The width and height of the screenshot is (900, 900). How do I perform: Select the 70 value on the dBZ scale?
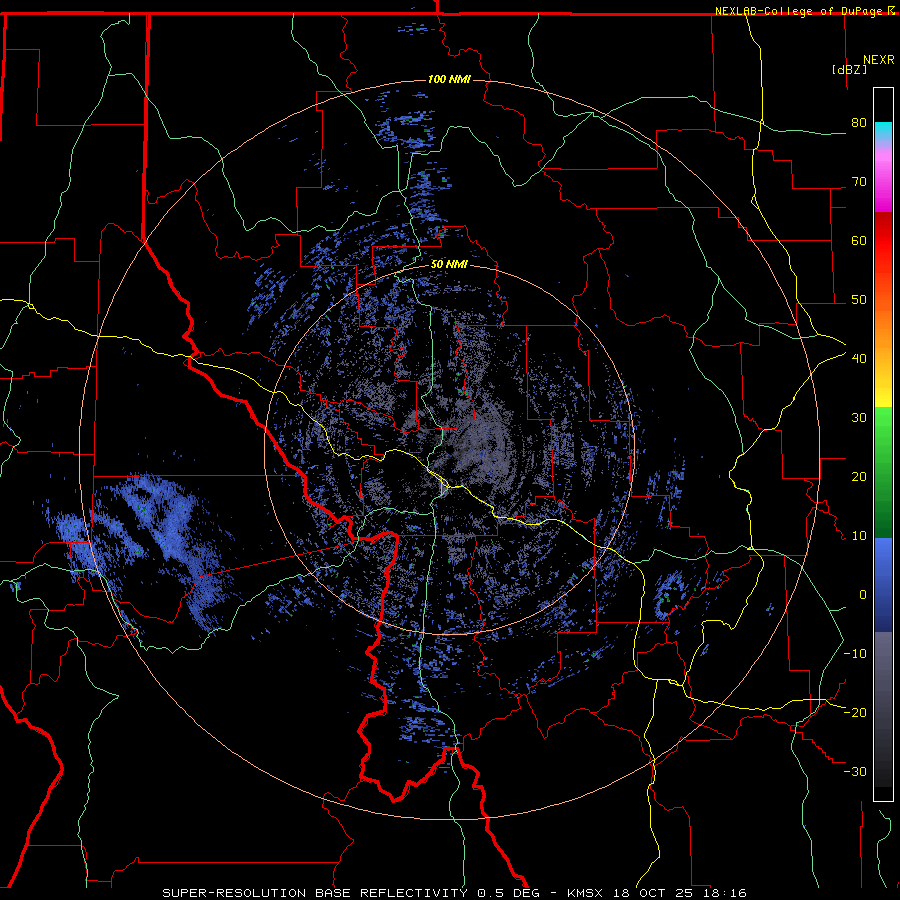coord(859,181)
